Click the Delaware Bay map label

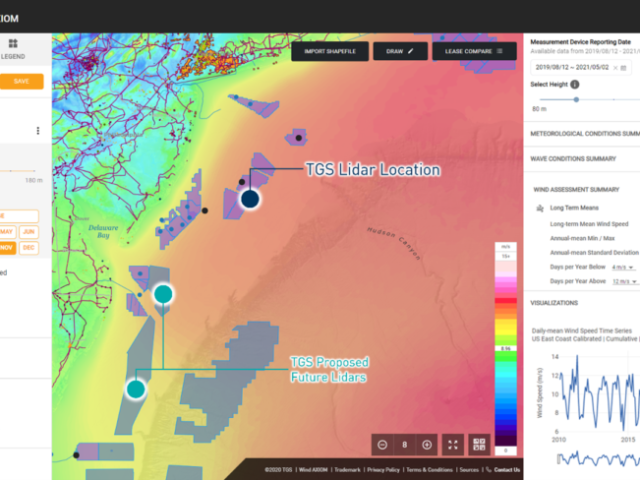coord(103,231)
